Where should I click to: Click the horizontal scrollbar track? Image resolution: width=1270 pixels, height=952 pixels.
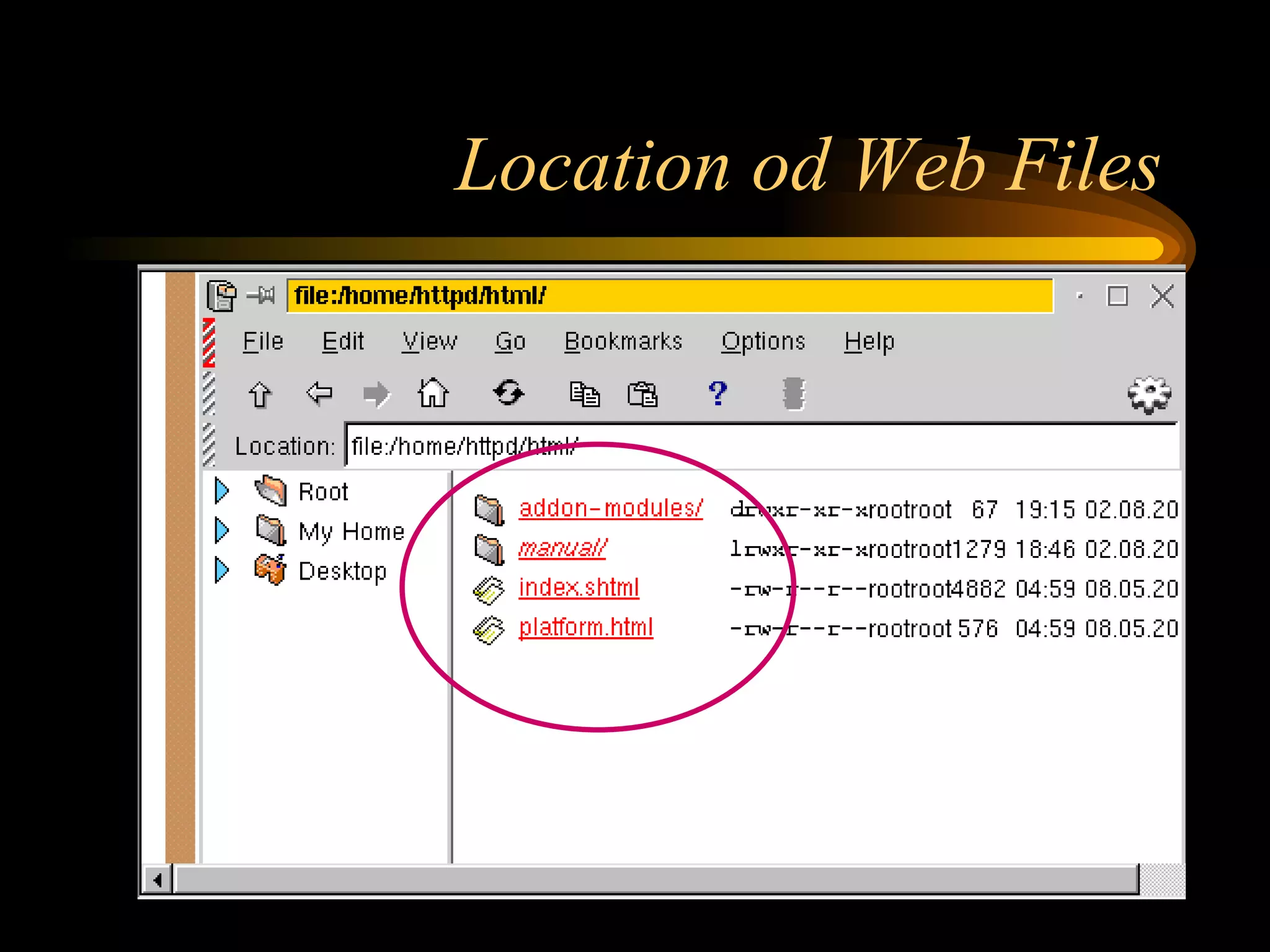[657, 879]
